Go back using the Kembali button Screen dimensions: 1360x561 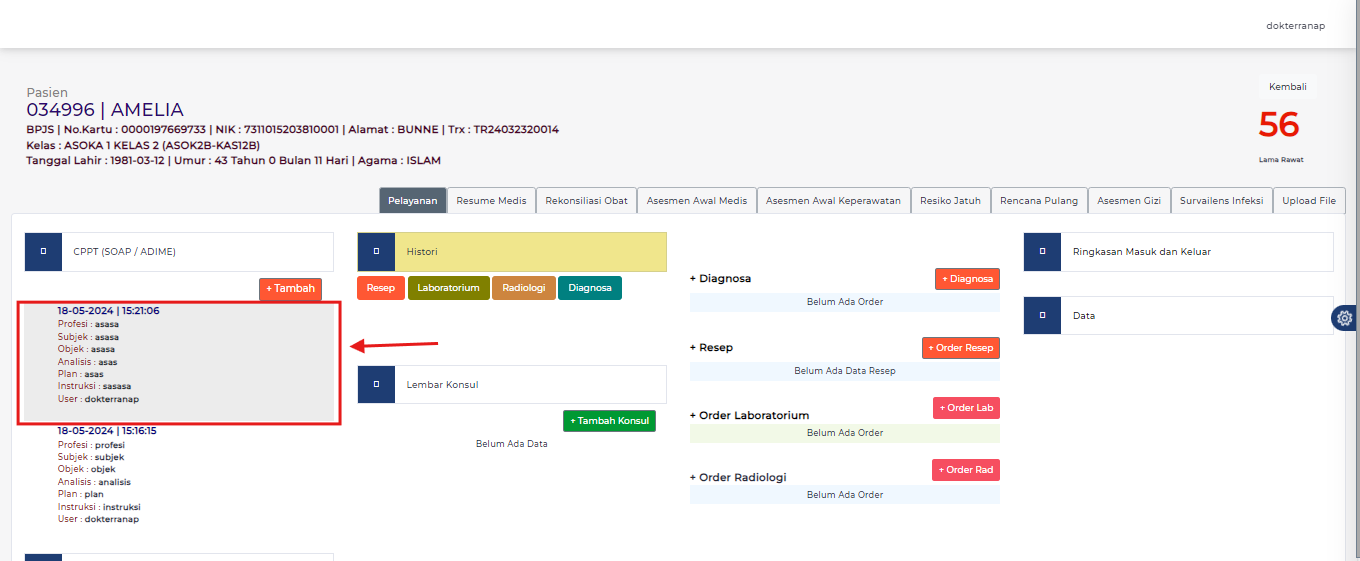pos(1287,87)
